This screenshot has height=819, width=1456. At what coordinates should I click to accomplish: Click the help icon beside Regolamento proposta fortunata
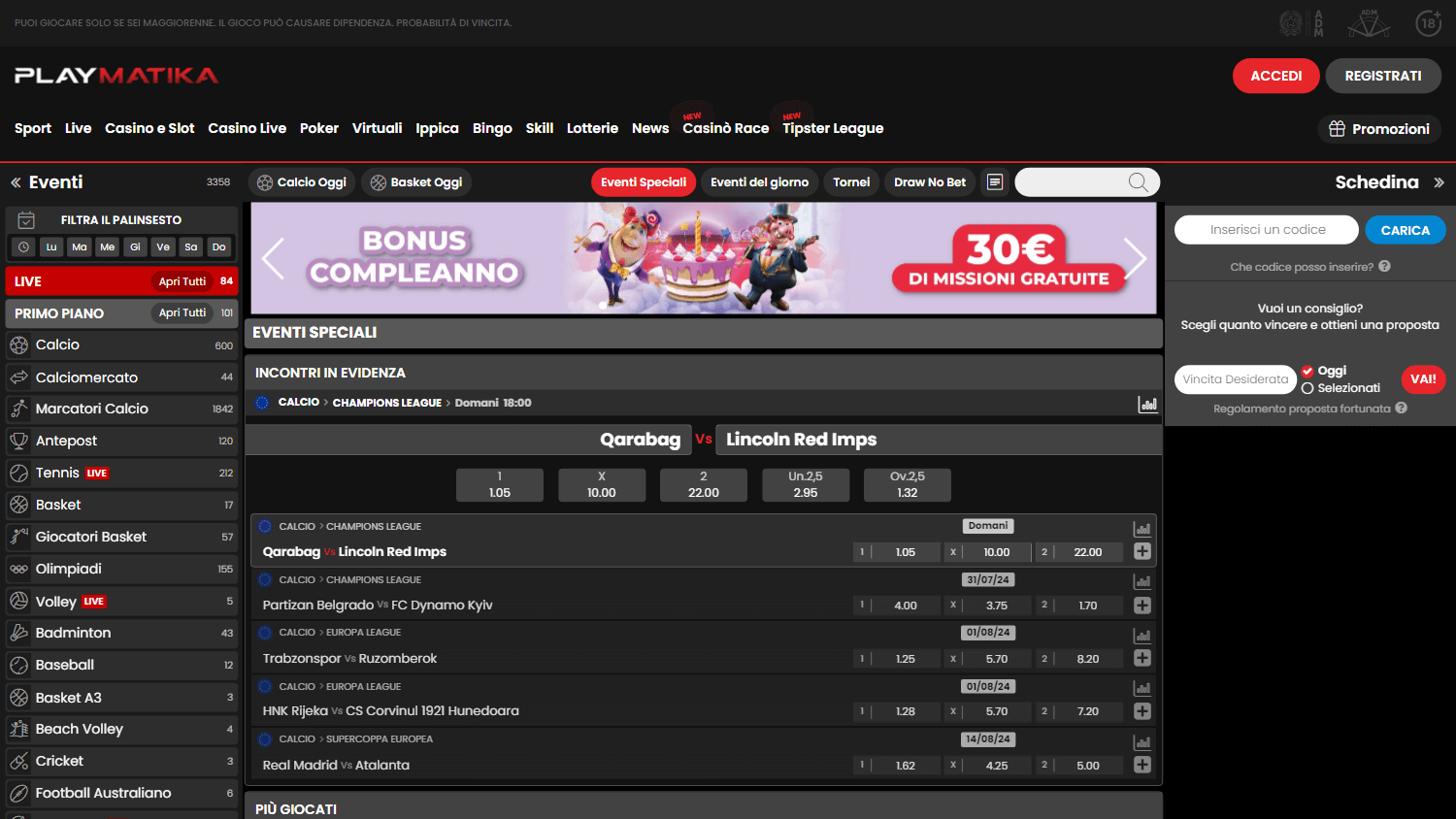coord(1401,408)
